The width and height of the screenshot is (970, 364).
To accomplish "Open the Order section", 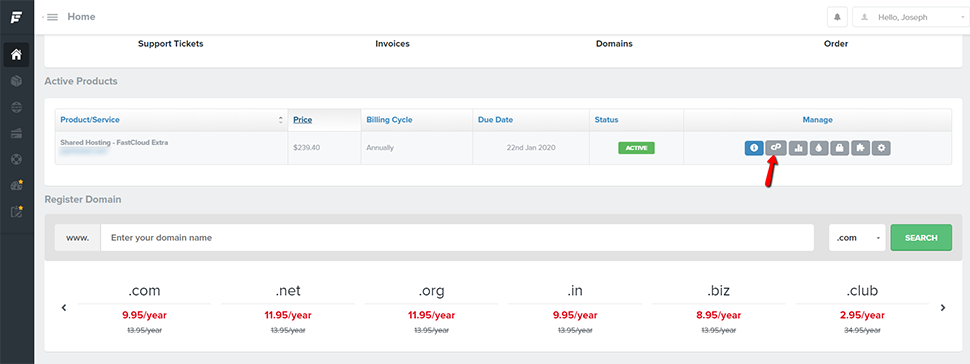I will (x=836, y=44).
